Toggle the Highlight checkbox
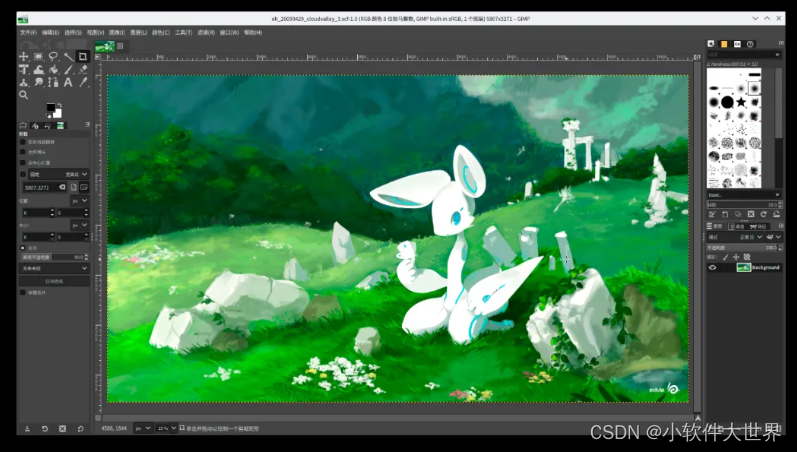The height and width of the screenshot is (452, 797). click(22, 248)
